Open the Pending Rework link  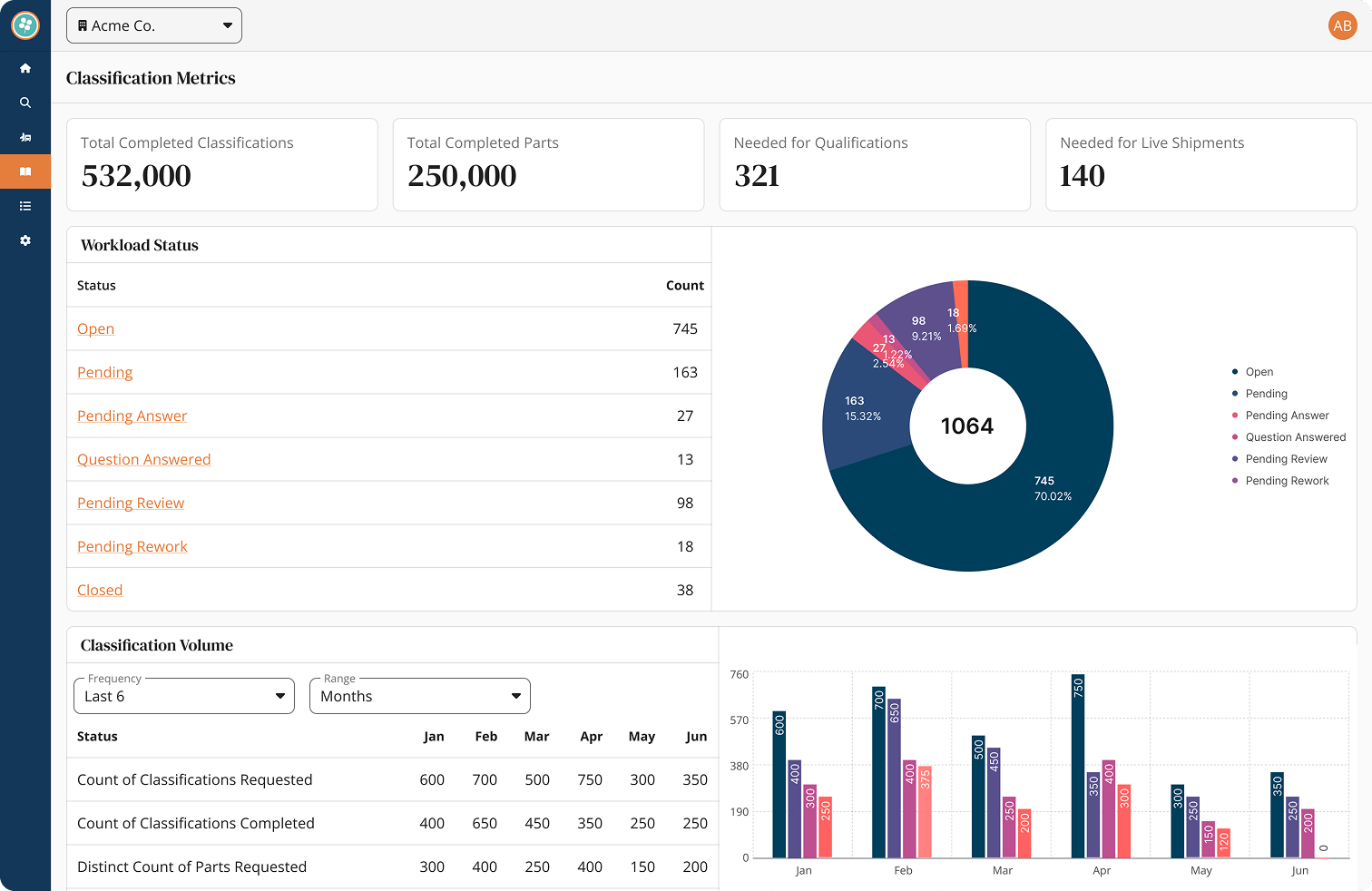click(x=132, y=546)
